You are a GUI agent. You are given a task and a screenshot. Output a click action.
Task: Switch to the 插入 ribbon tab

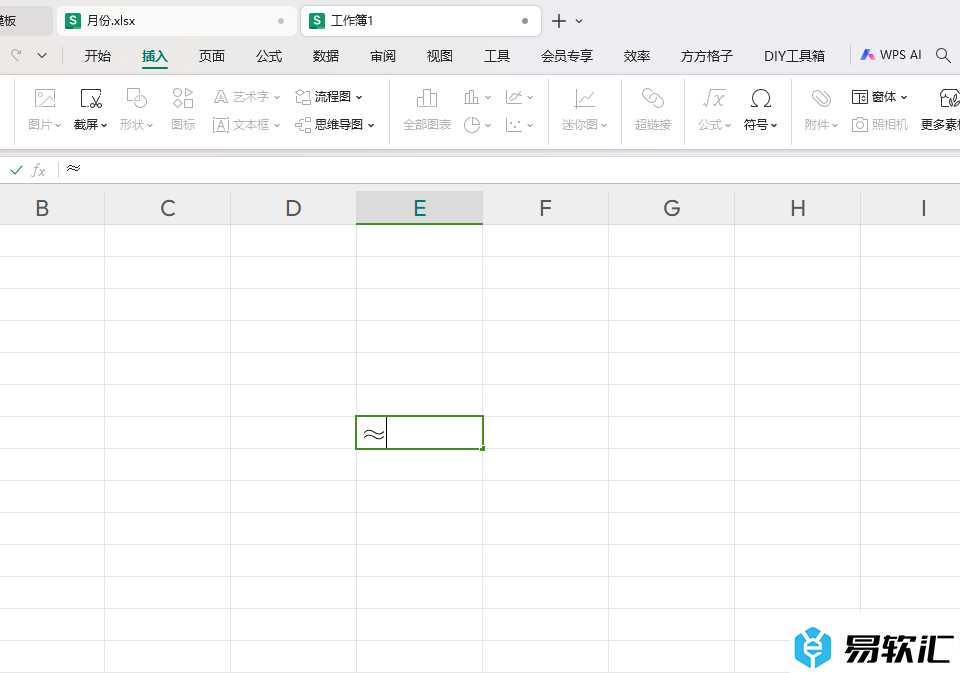pos(154,56)
